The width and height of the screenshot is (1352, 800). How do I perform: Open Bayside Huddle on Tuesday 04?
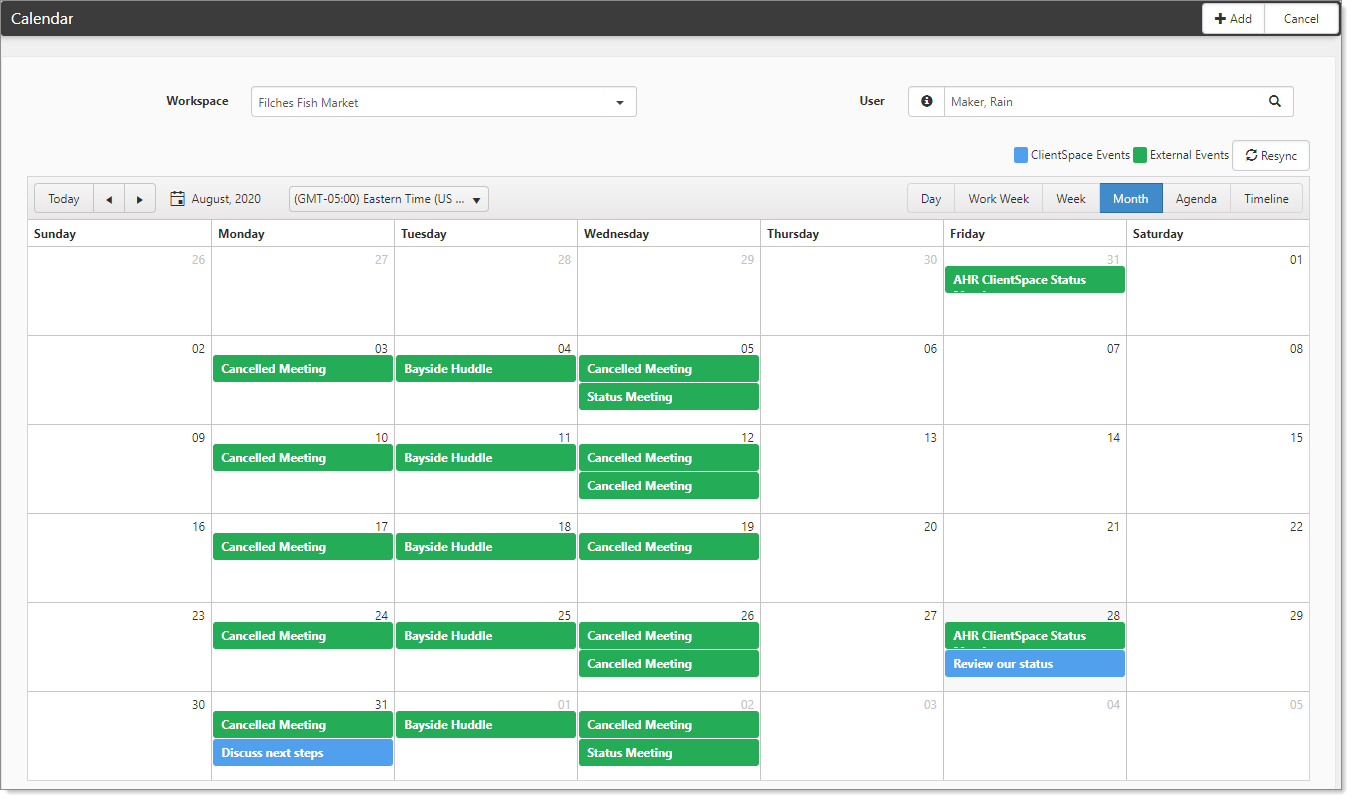click(x=486, y=369)
